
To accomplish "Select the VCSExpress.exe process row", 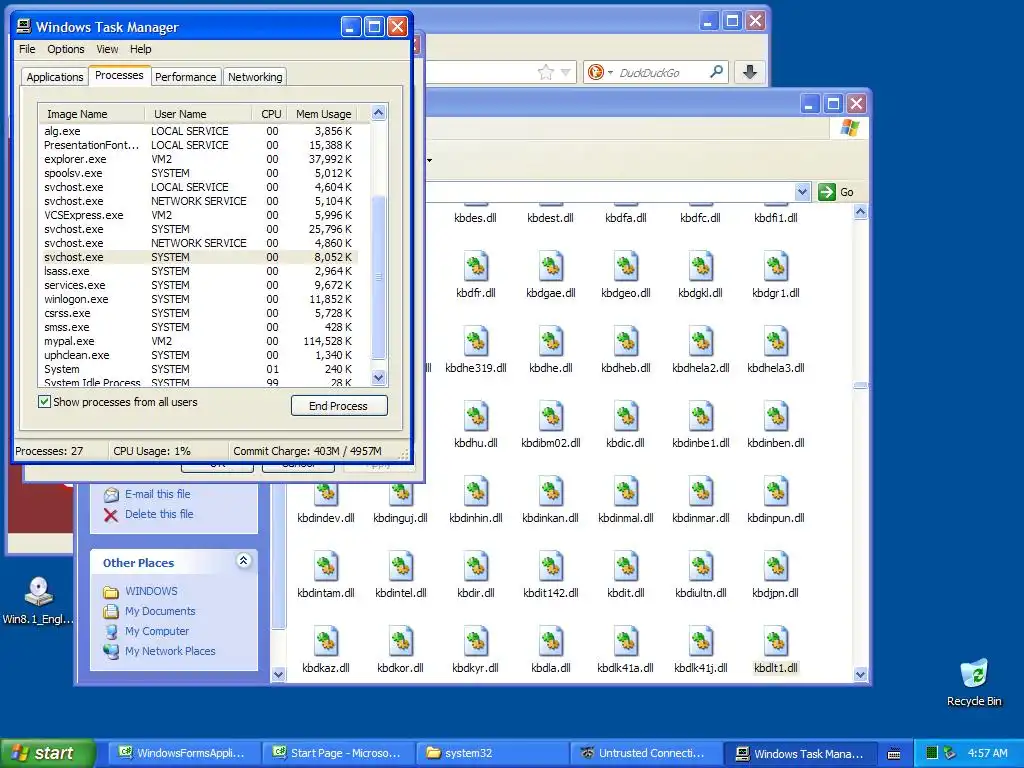I will (x=198, y=215).
